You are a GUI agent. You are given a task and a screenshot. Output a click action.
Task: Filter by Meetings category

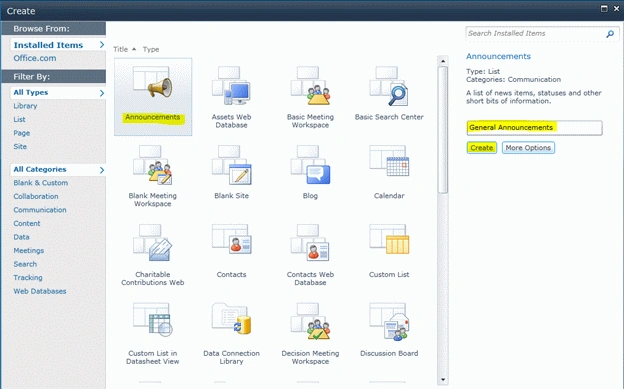point(29,250)
